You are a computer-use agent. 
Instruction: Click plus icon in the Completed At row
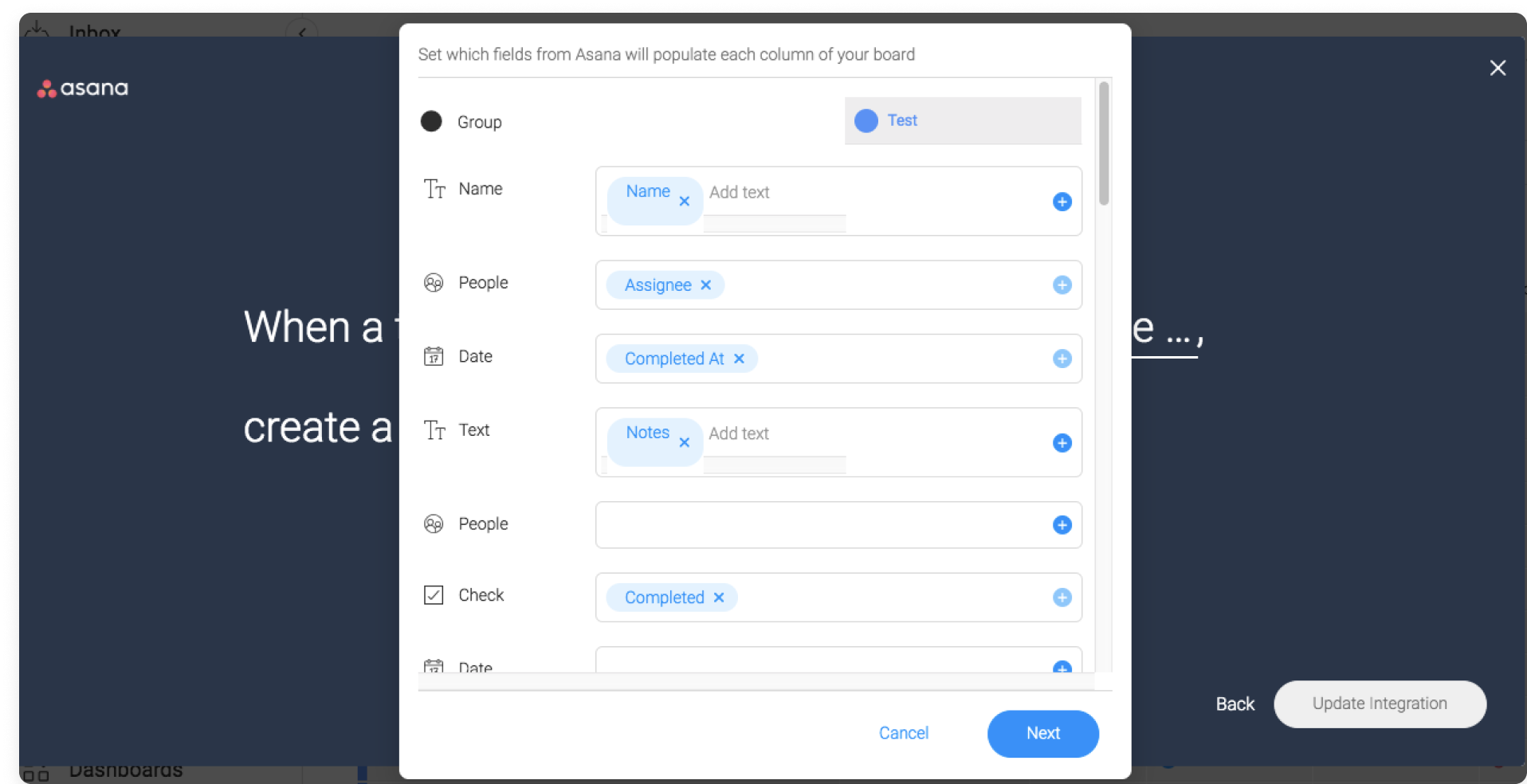coord(1062,359)
